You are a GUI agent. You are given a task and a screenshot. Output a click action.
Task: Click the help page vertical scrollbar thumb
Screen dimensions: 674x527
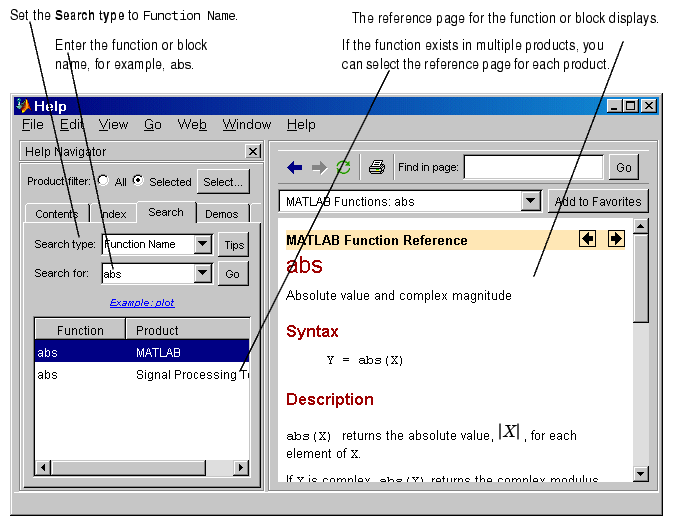(640, 278)
